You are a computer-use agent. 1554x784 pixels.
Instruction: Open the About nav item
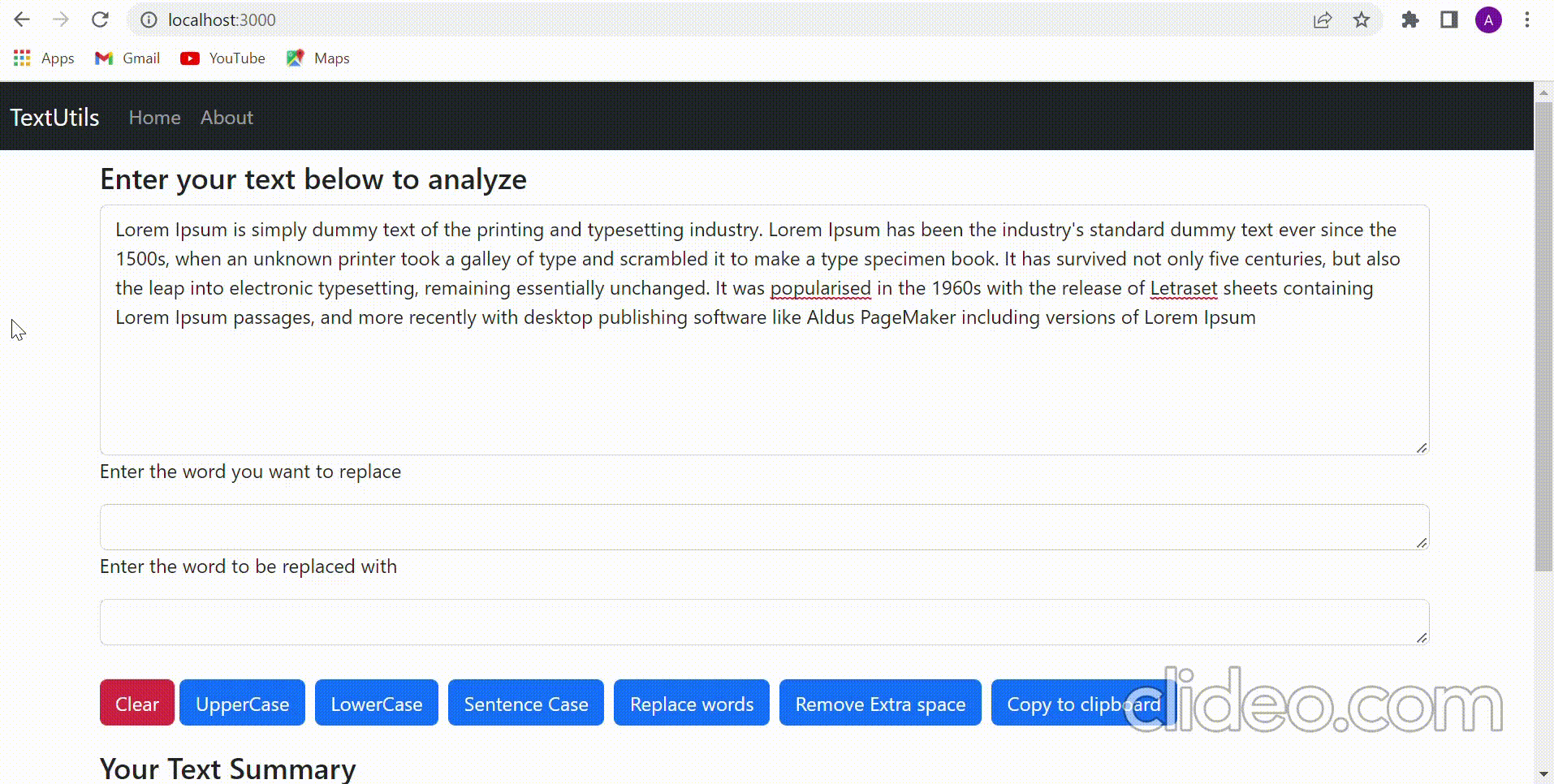tap(227, 118)
